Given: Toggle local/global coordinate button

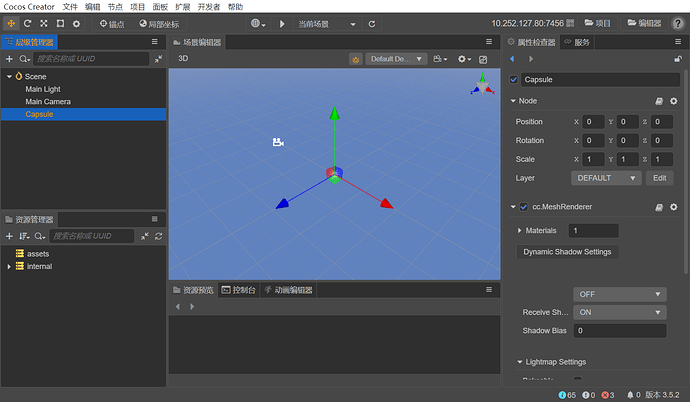Looking at the screenshot, I should [x=159, y=24].
